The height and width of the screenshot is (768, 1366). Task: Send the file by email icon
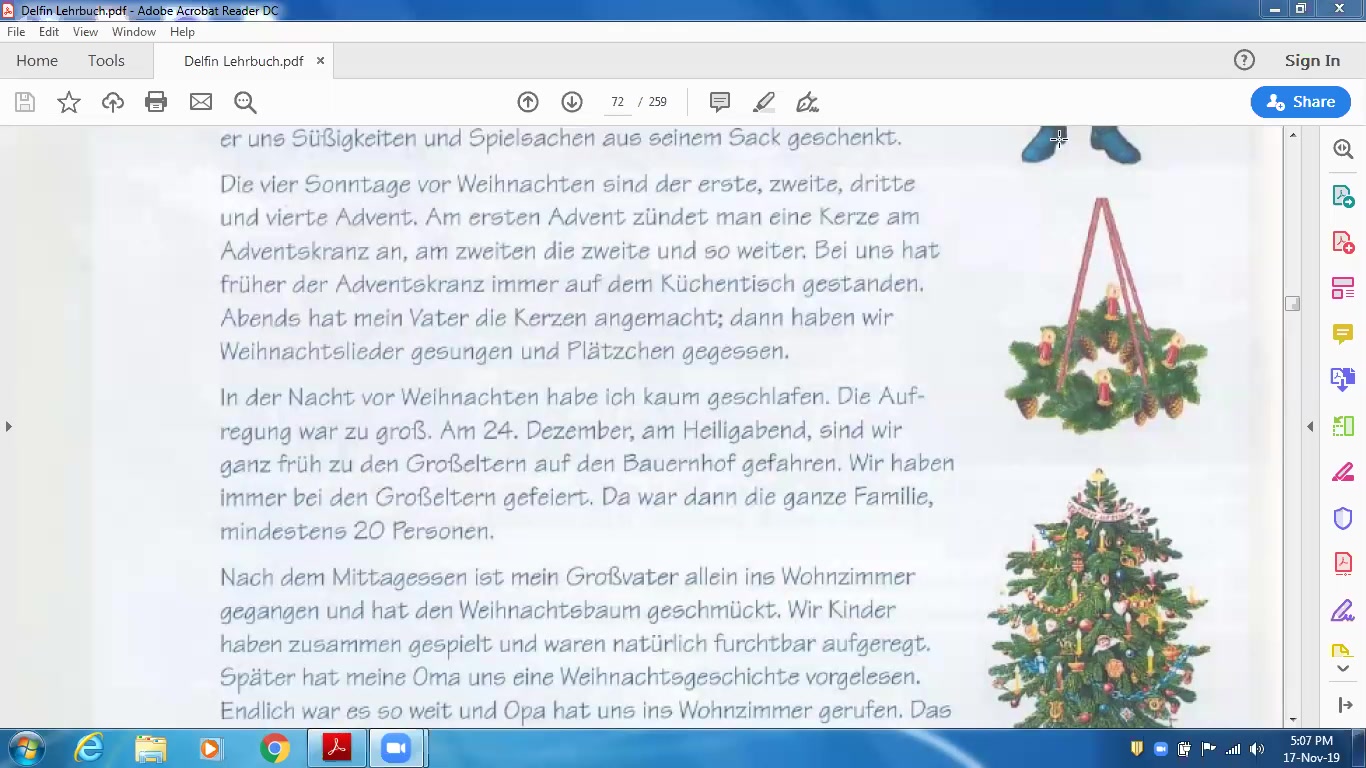pos(201,102)
